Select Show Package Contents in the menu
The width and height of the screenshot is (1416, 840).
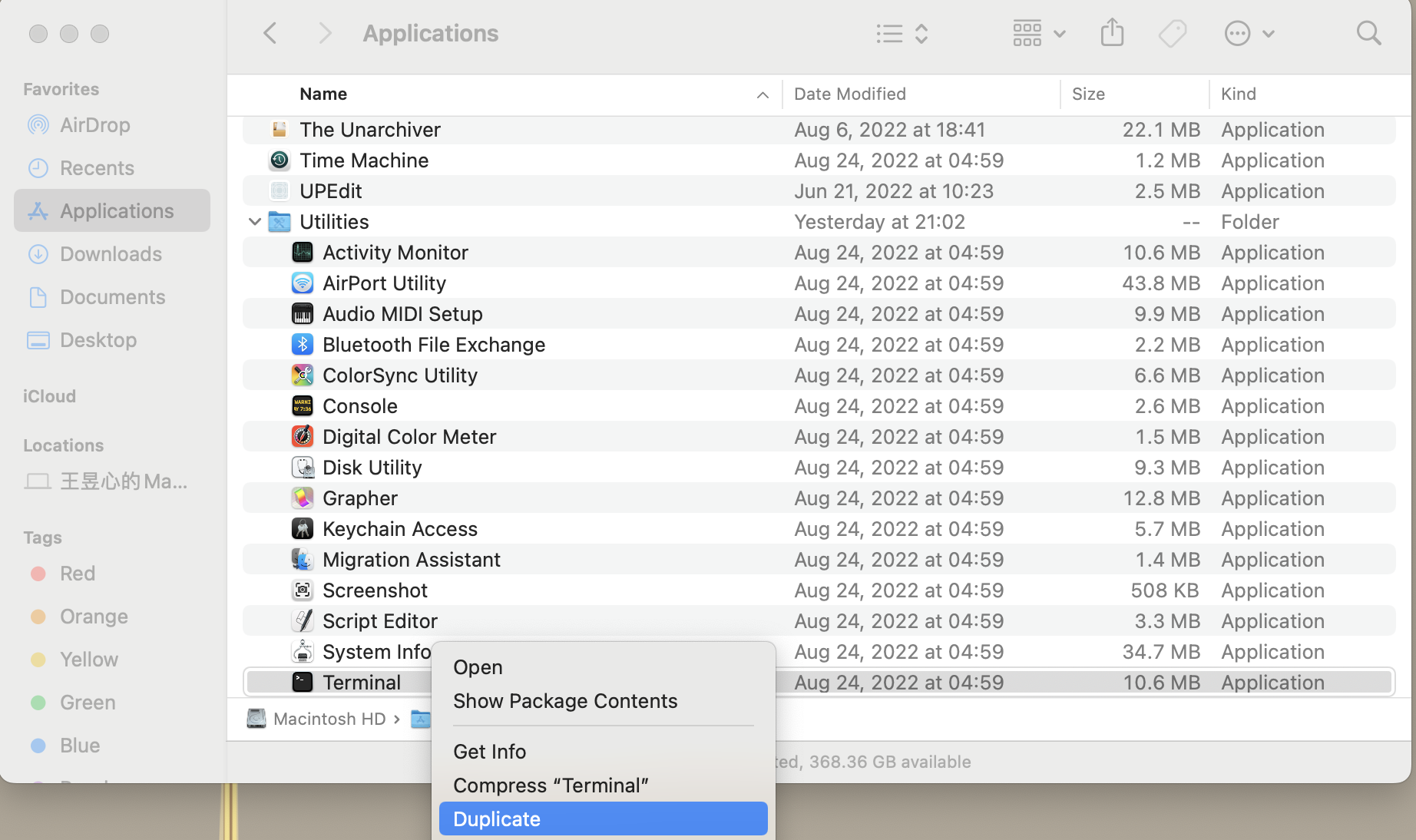(x=565, y=700)
